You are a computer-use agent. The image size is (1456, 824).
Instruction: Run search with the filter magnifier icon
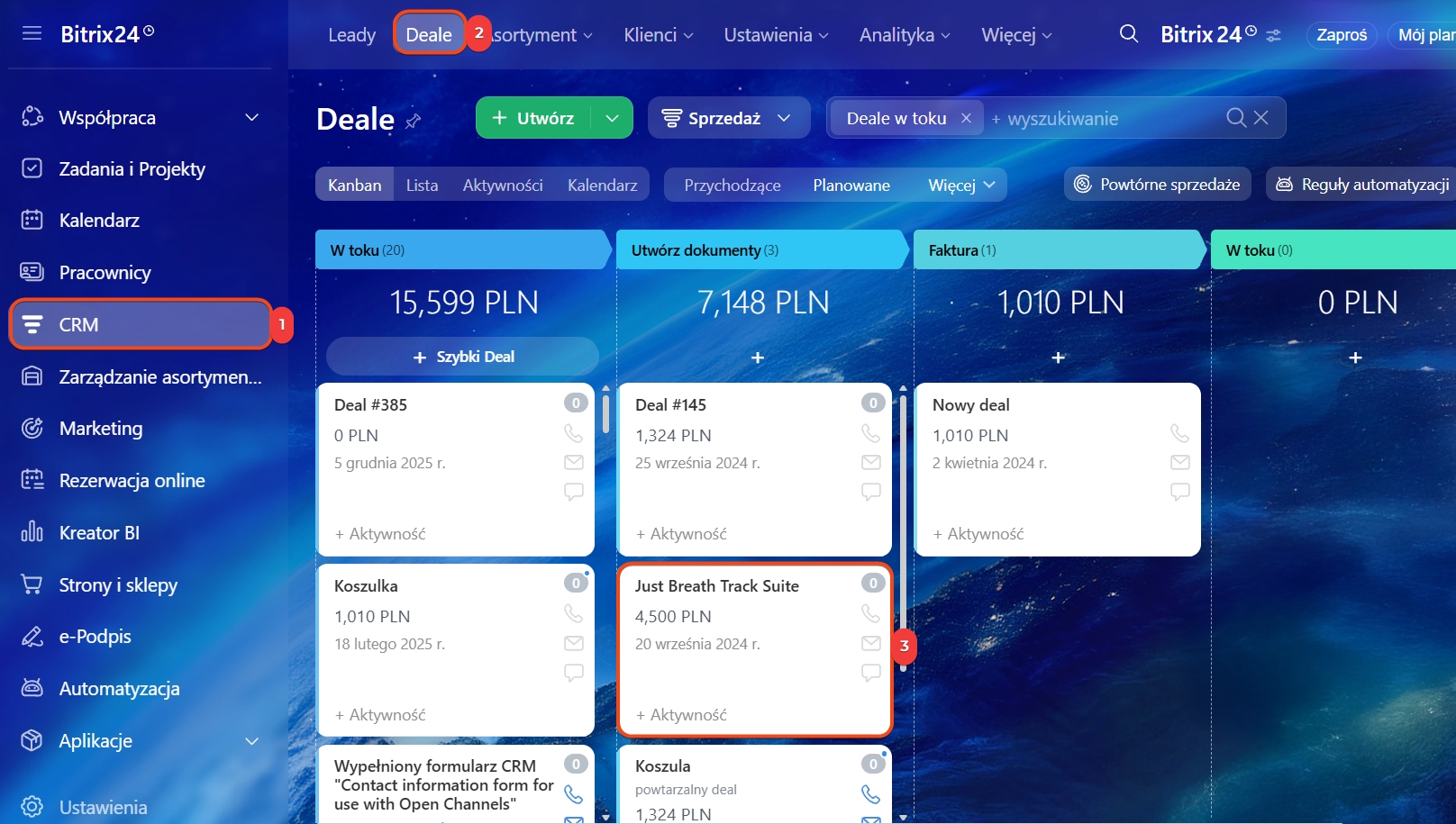(x=1236, y=118)
